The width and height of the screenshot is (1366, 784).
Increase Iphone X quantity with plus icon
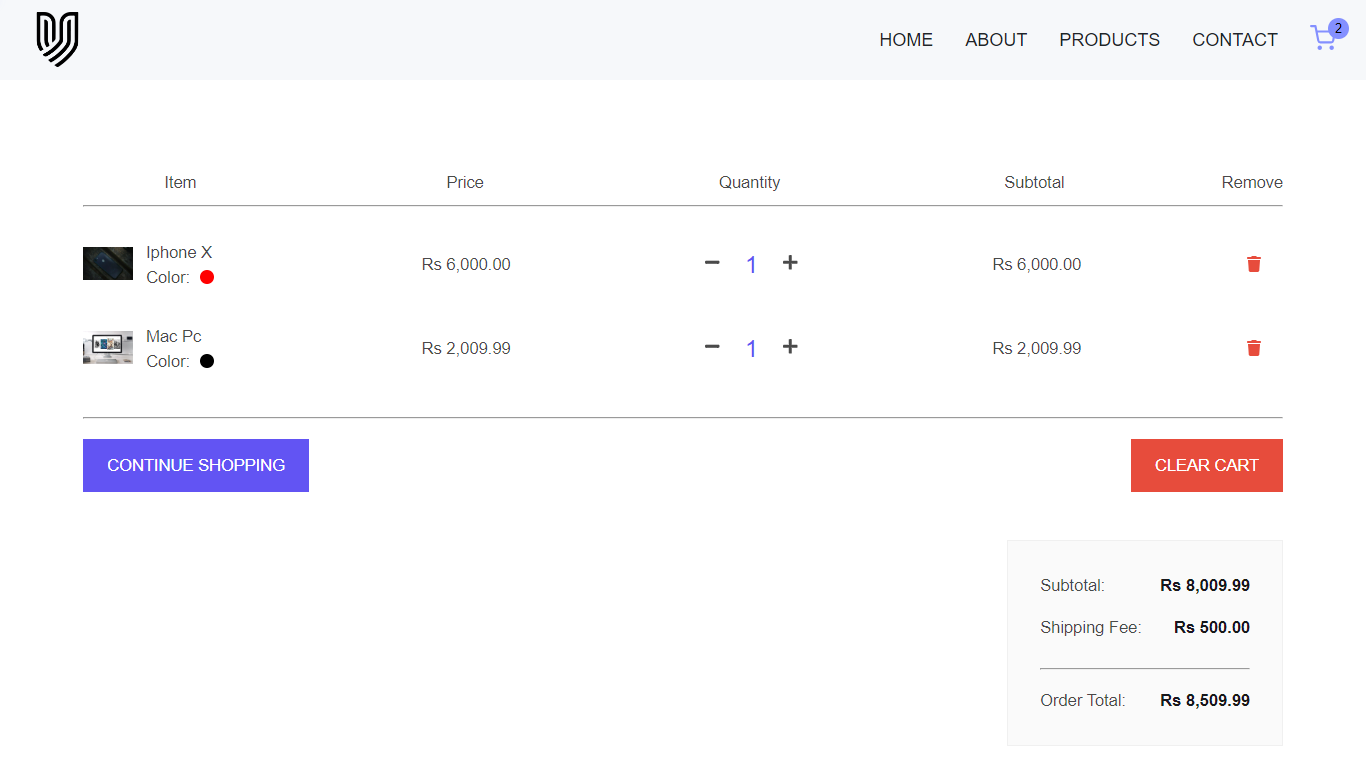790,263
